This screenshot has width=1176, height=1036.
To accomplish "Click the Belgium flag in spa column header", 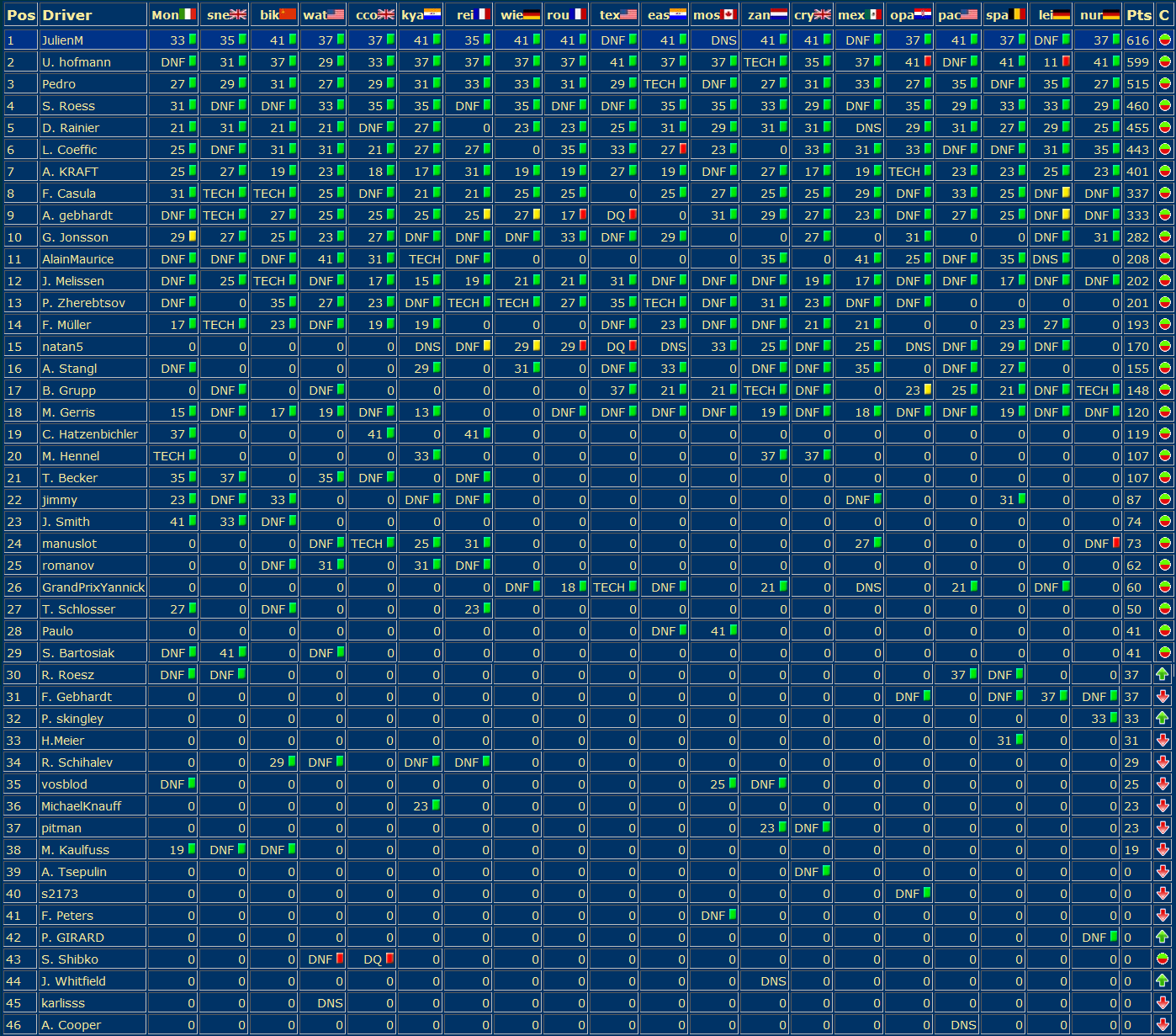I will 1019,14.
